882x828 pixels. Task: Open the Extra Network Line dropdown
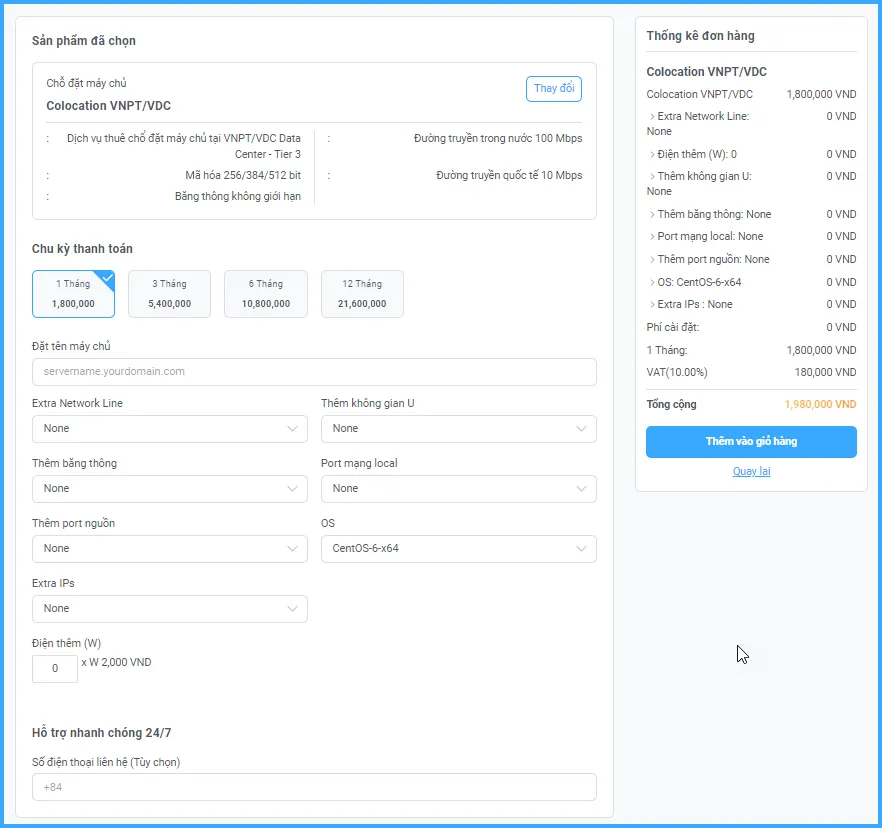click(x=169, y=429)
